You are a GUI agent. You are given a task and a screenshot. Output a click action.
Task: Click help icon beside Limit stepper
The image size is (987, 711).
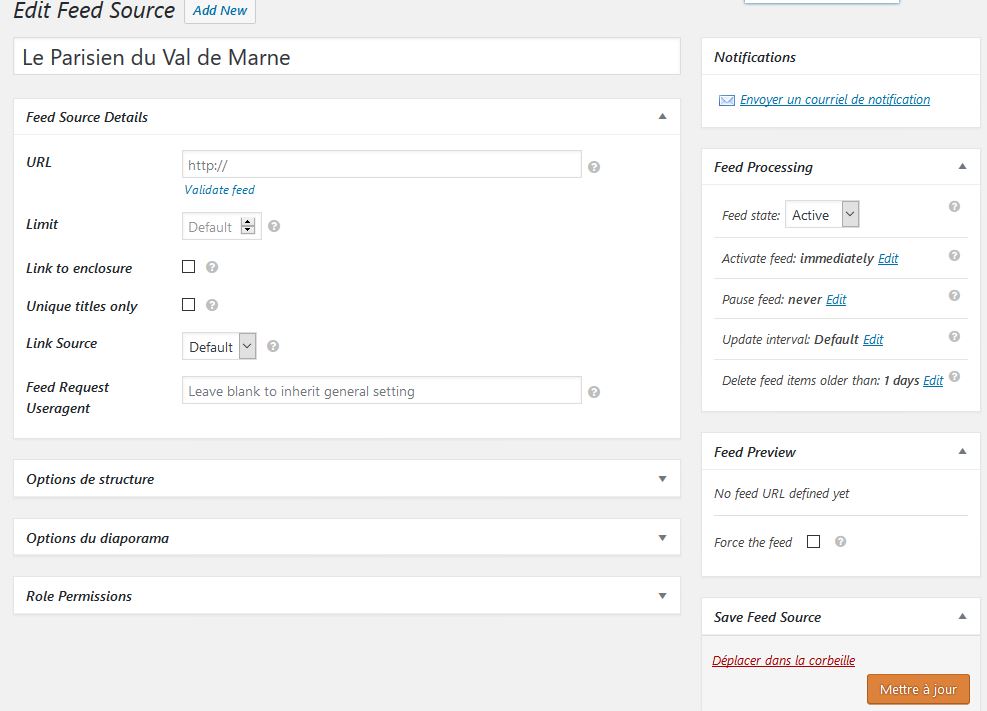(x=274, y=227)
